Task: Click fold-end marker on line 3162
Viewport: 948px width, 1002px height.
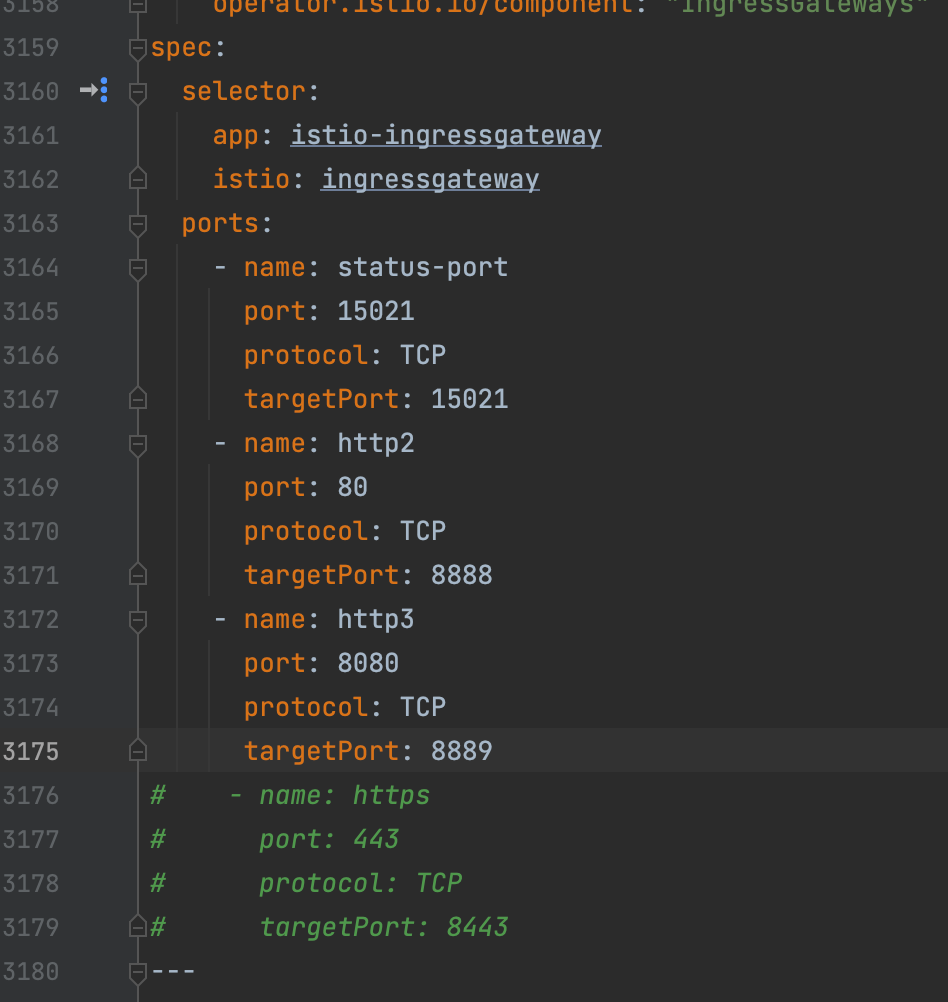Action: pyautogui.click(x=138, y=179)
